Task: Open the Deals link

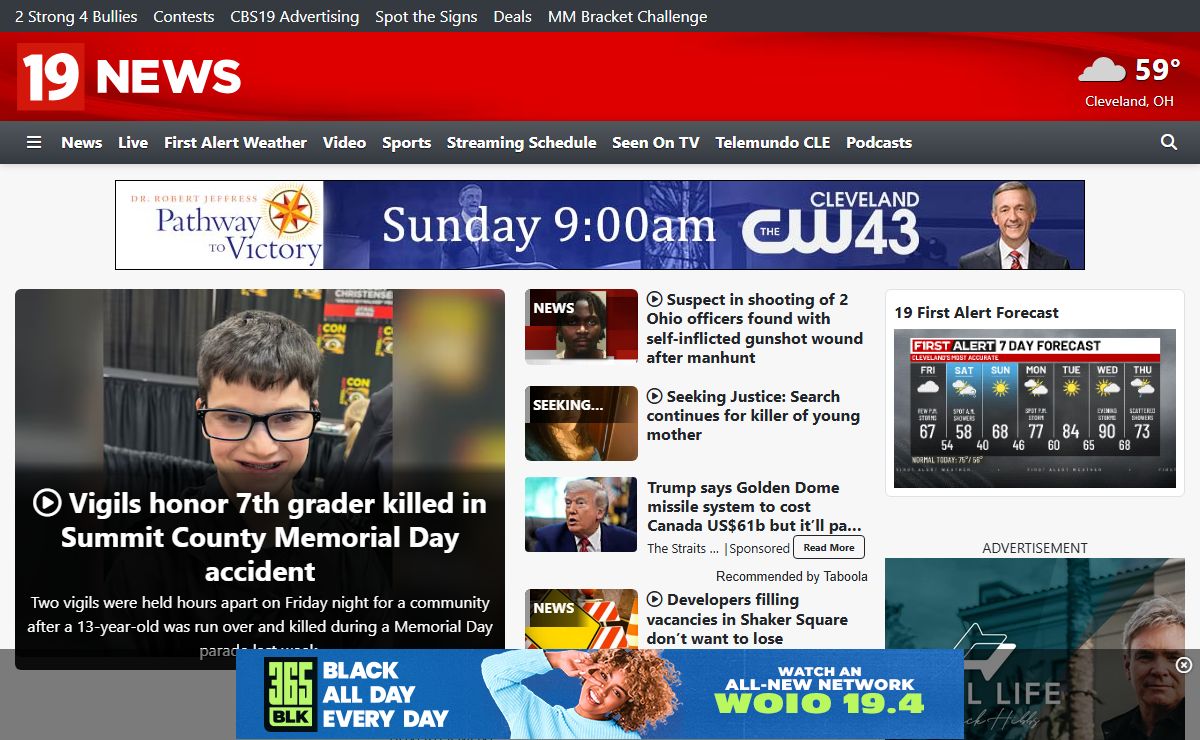Action: [512, 16]
